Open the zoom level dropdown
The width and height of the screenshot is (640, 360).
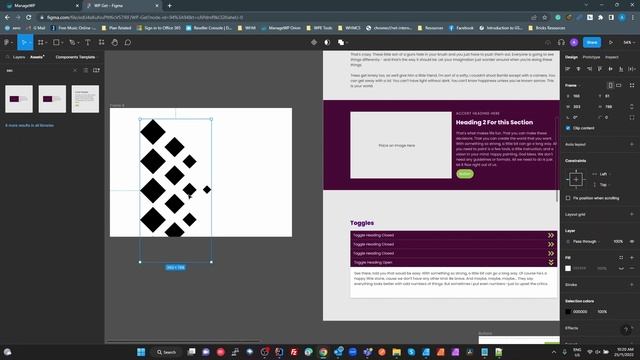[x=629, y=42]
